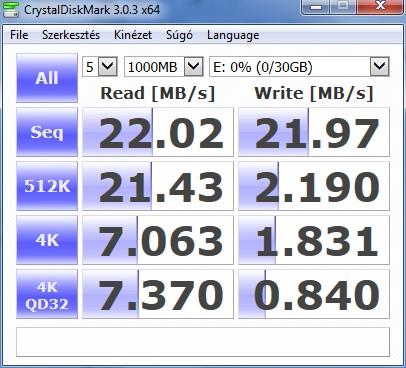Open the File menu
Screen dimensions: 406x368
coord(19,35)
